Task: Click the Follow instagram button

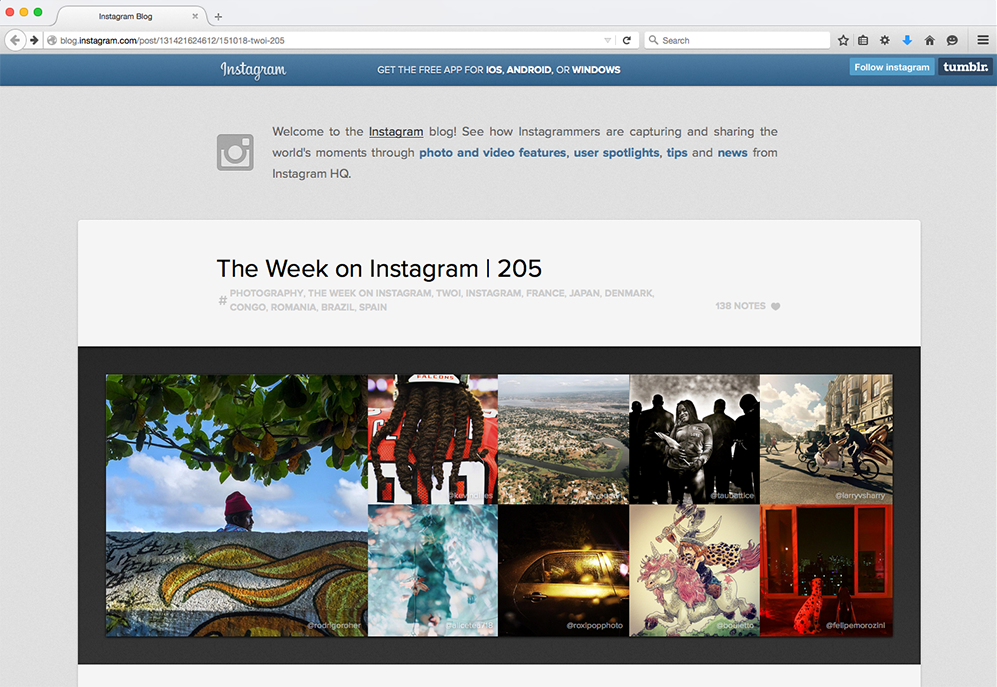Action: [891, 67]
